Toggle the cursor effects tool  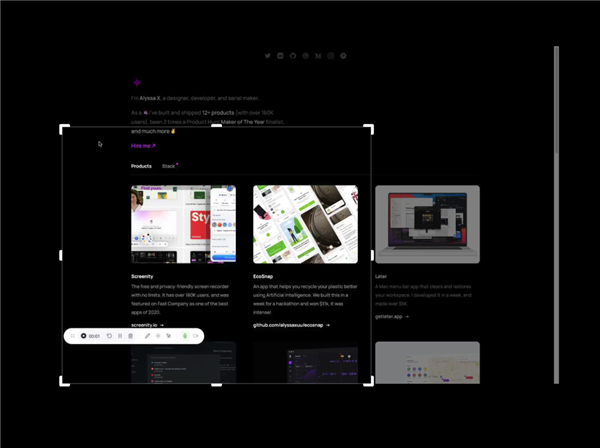click(169, 336)
